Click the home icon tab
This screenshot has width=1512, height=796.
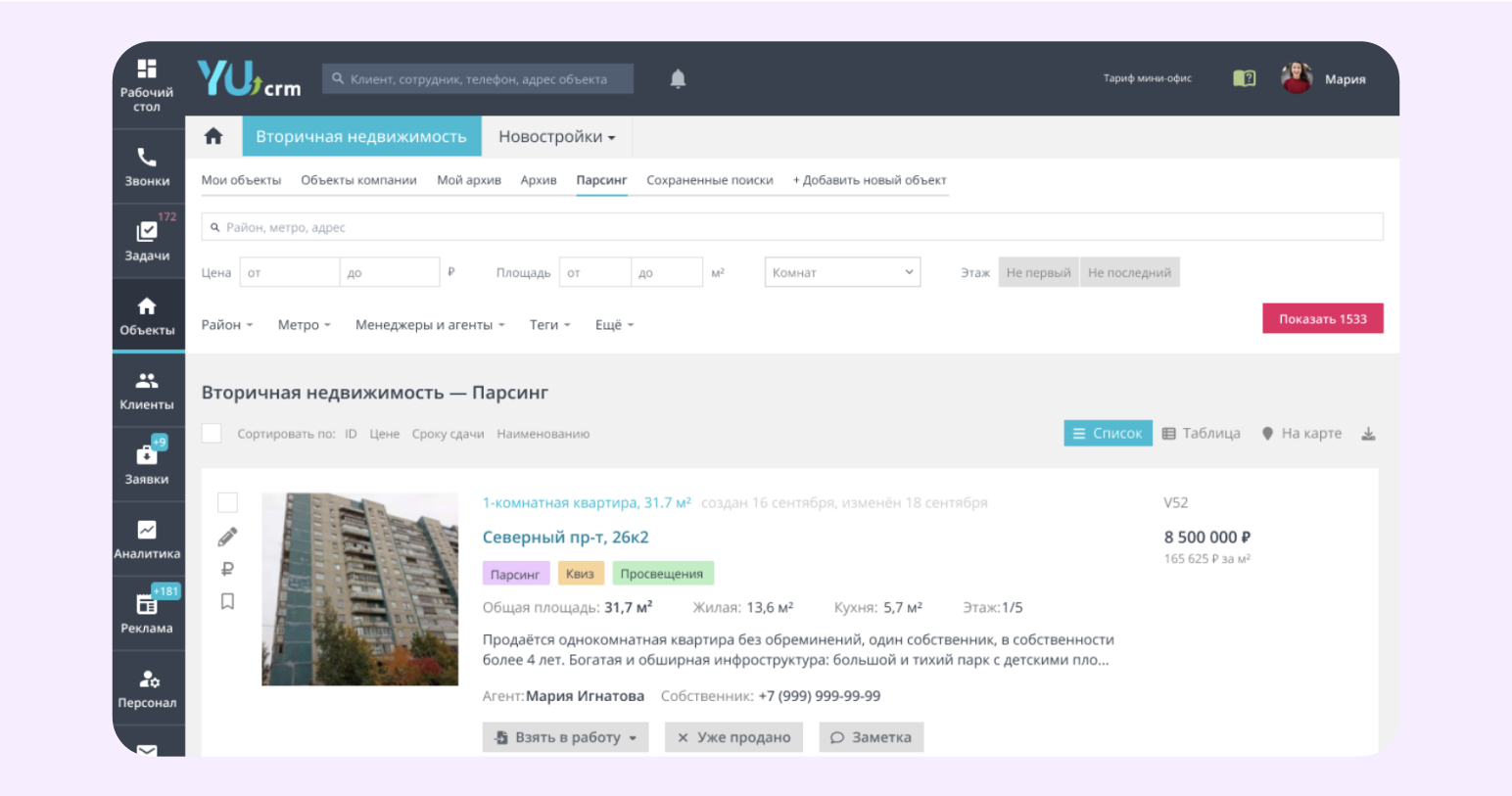click(x=213, y=136)
